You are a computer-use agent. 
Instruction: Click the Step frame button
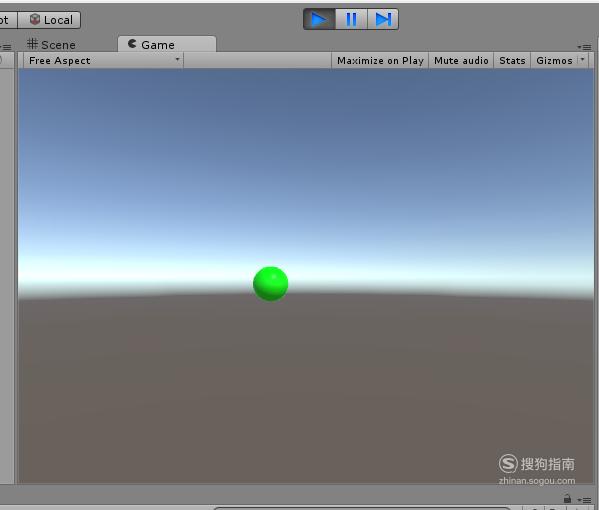click(x=383, y=19)
